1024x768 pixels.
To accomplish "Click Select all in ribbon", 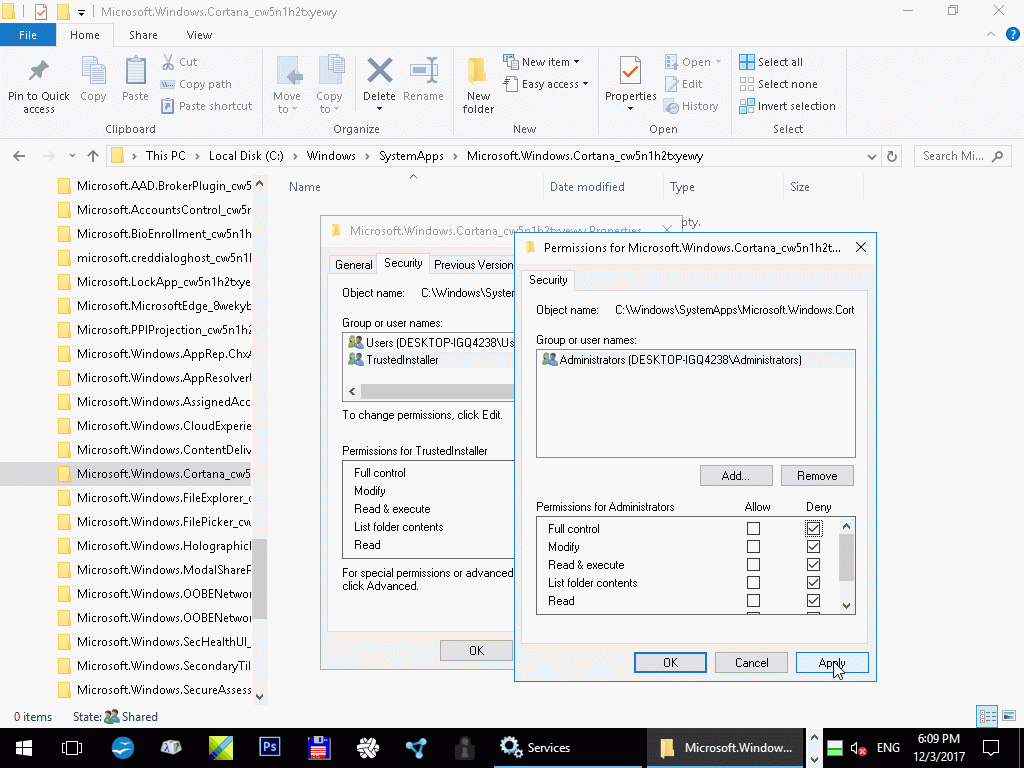I will click(x=771, y=62).
